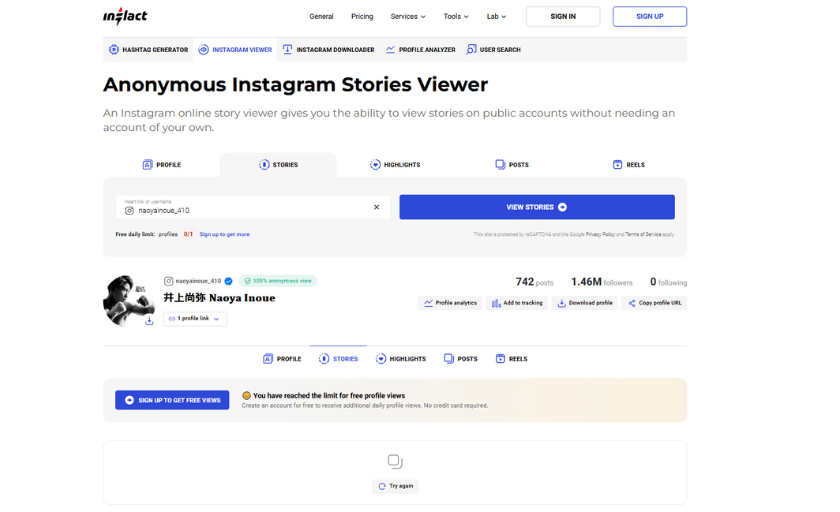Go to the Pricing page
Screen dimensions: 840x512
(362, 17)
